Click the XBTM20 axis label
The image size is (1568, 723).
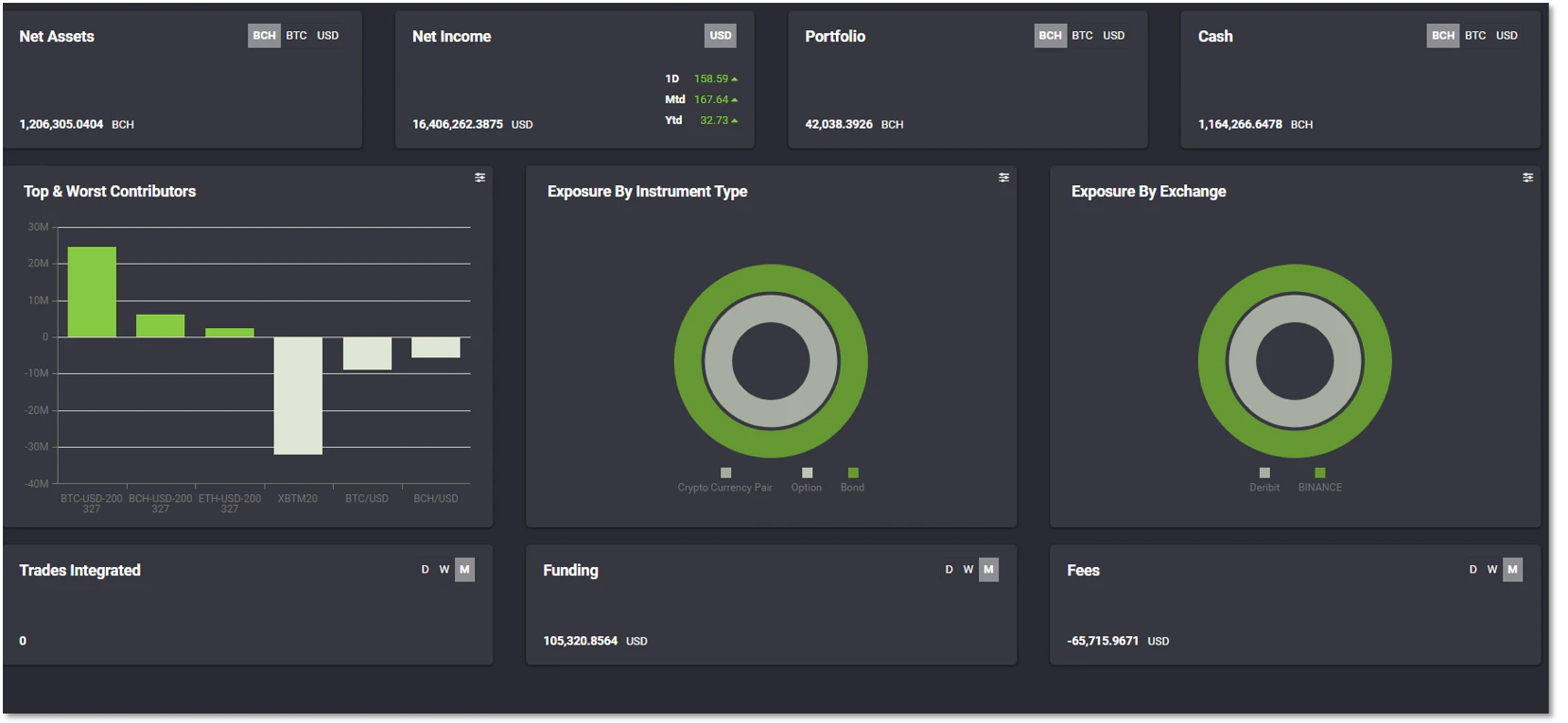point(298,498)
